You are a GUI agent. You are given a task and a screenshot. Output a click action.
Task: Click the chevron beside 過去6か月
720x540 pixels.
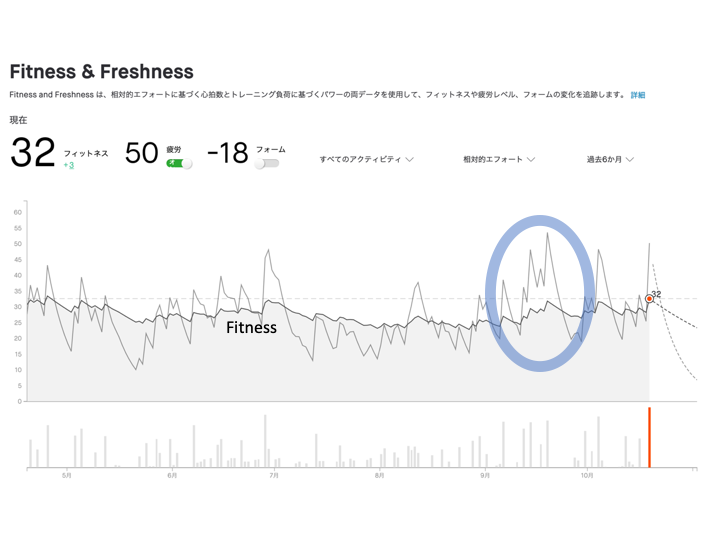click(x=630, y=159)
